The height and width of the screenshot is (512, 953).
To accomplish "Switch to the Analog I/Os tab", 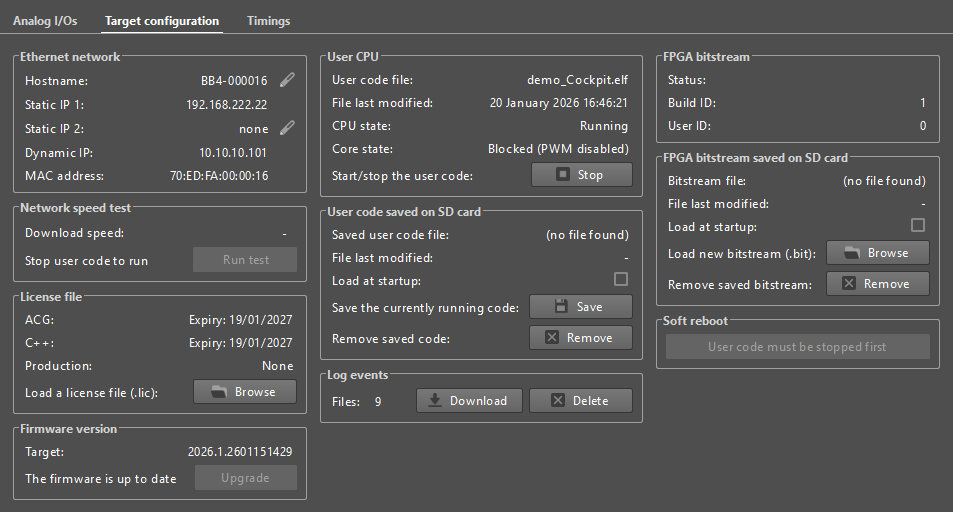I will click(x=45, y=21).
